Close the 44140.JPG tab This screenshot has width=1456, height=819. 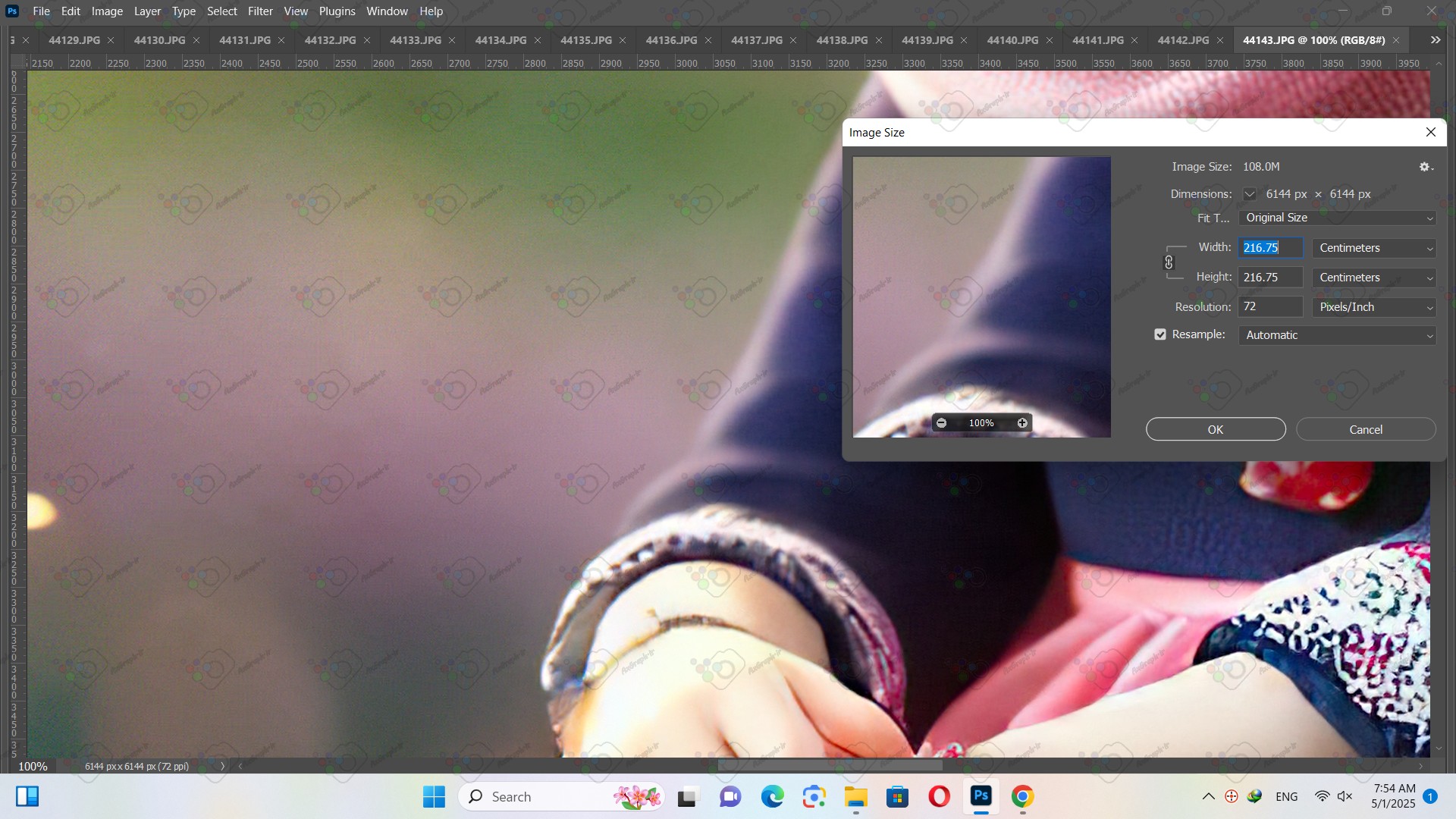click(x=1050, y=40)
